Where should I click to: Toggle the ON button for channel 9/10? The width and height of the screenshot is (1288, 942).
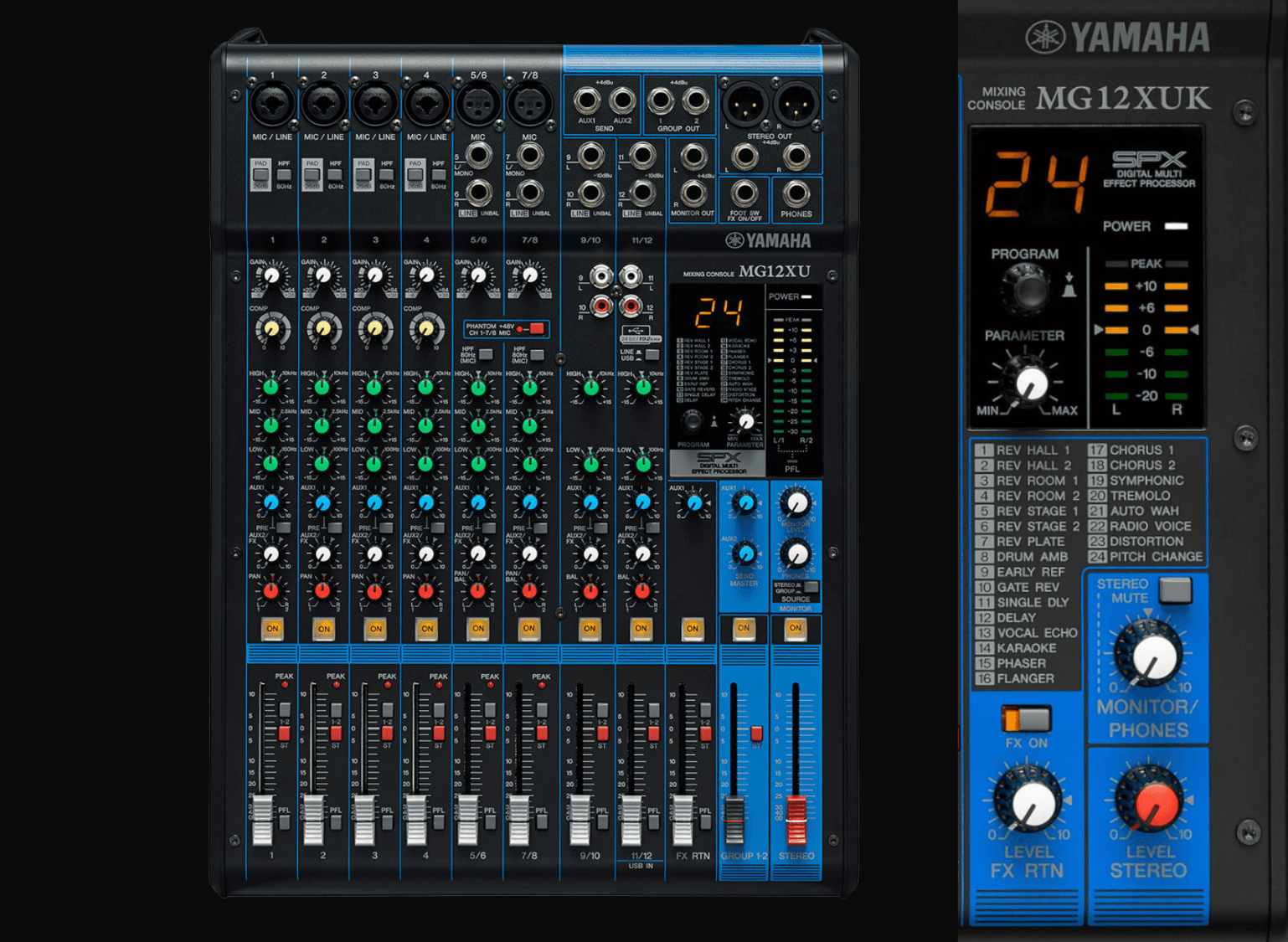[x=590, y=628]
